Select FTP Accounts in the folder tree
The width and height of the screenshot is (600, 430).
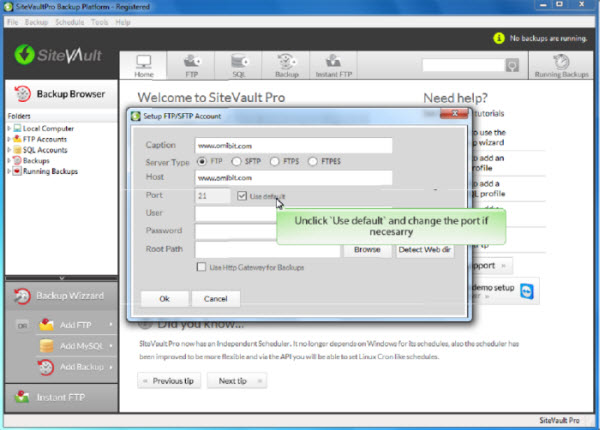(45, 139)
